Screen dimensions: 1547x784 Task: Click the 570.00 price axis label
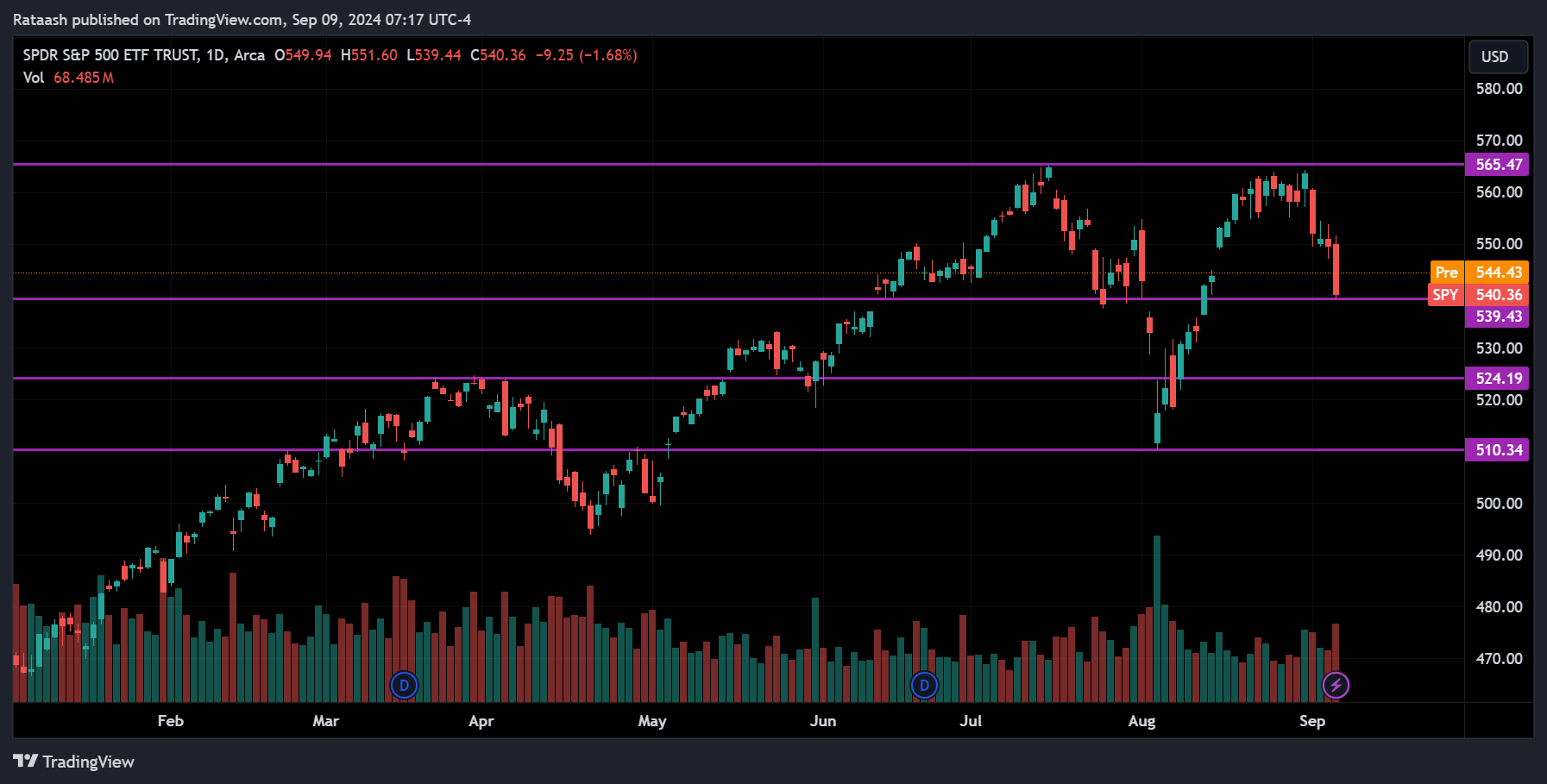tap(1499, 141)
